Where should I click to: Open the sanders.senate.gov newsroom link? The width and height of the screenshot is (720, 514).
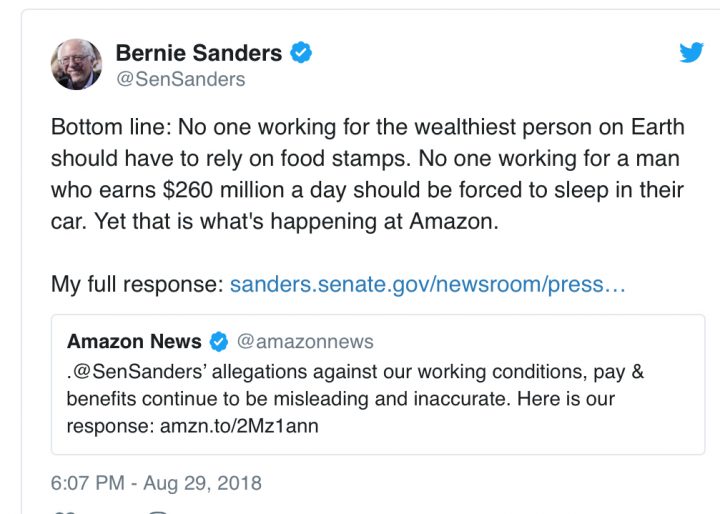(427, 284)
